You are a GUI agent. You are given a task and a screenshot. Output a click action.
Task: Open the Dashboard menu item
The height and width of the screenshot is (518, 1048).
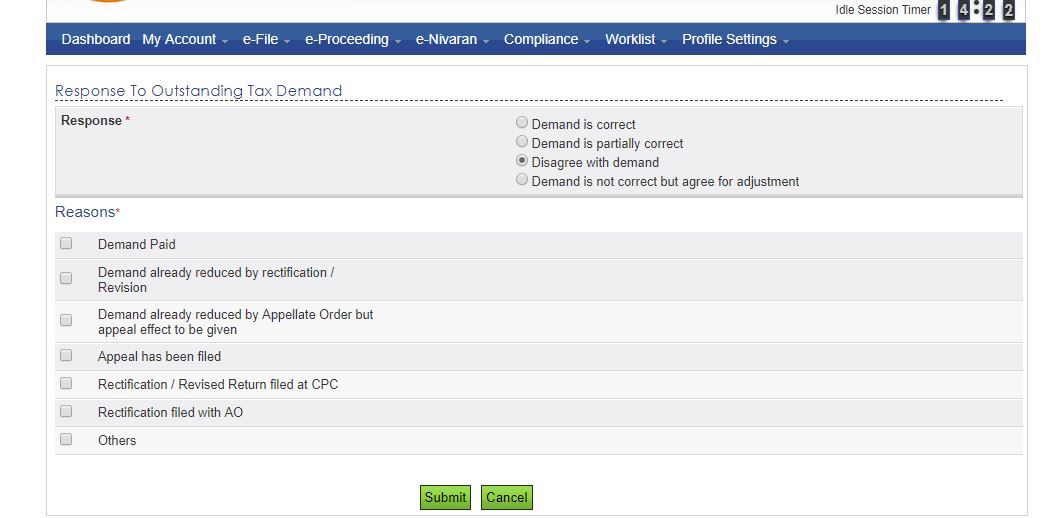click(96, 39)
